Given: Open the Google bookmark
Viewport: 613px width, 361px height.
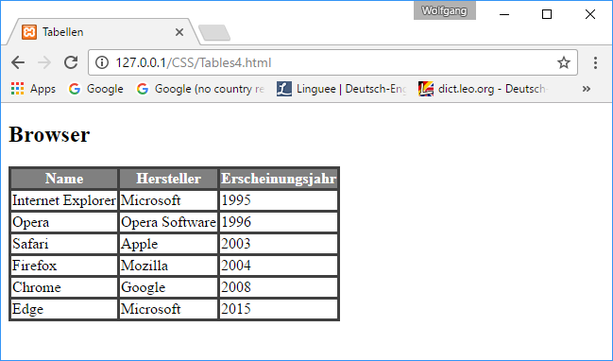Looking at the screenshot, I should [96, 89].
